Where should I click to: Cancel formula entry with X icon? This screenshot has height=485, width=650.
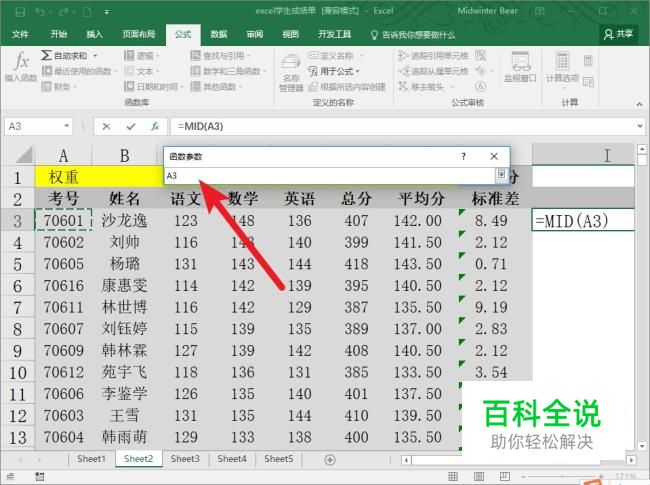coord(106,126)
